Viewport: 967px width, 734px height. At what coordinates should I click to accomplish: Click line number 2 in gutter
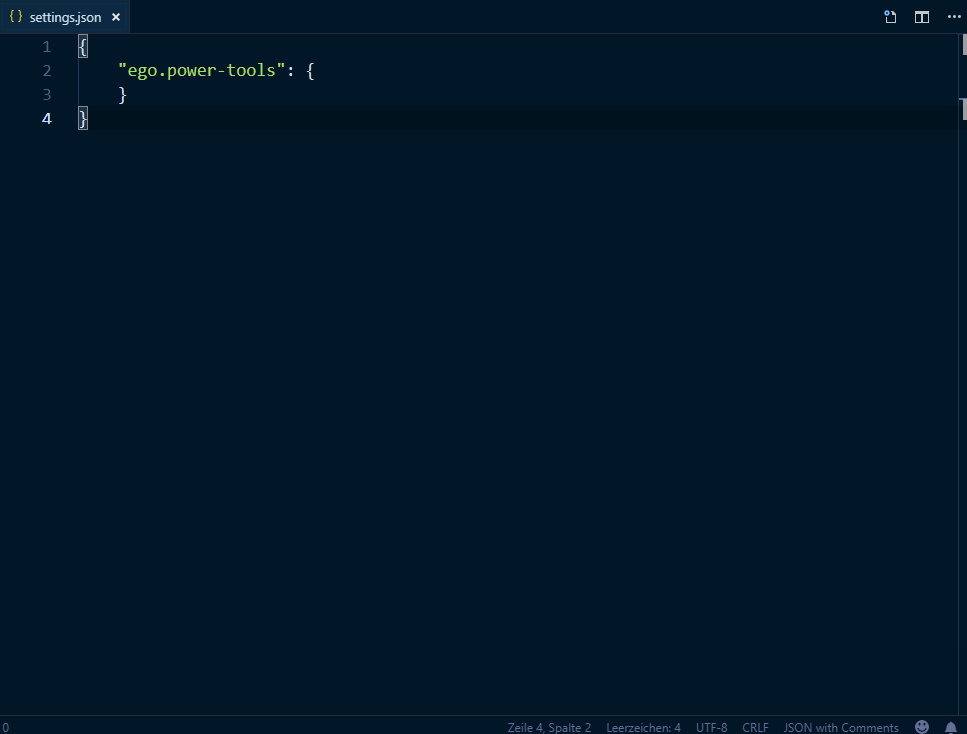point(47,71)
